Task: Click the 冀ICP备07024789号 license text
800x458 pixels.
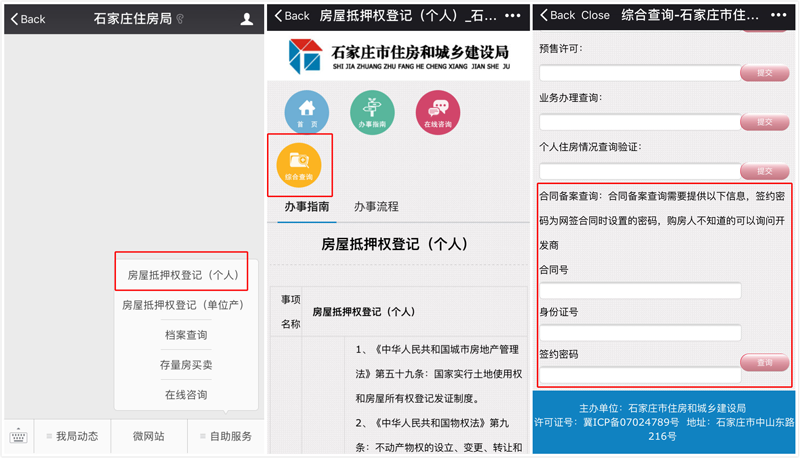Action: point(631,422)
